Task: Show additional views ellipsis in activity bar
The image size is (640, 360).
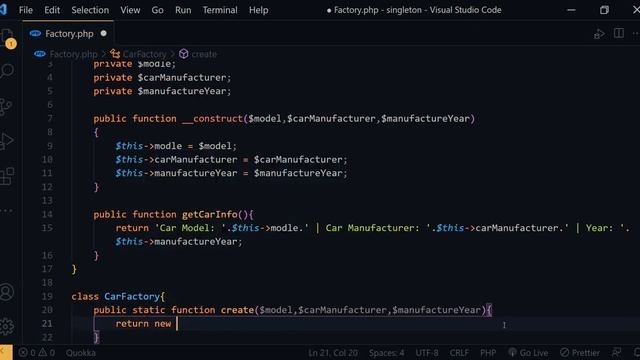Action: point(6,211)
